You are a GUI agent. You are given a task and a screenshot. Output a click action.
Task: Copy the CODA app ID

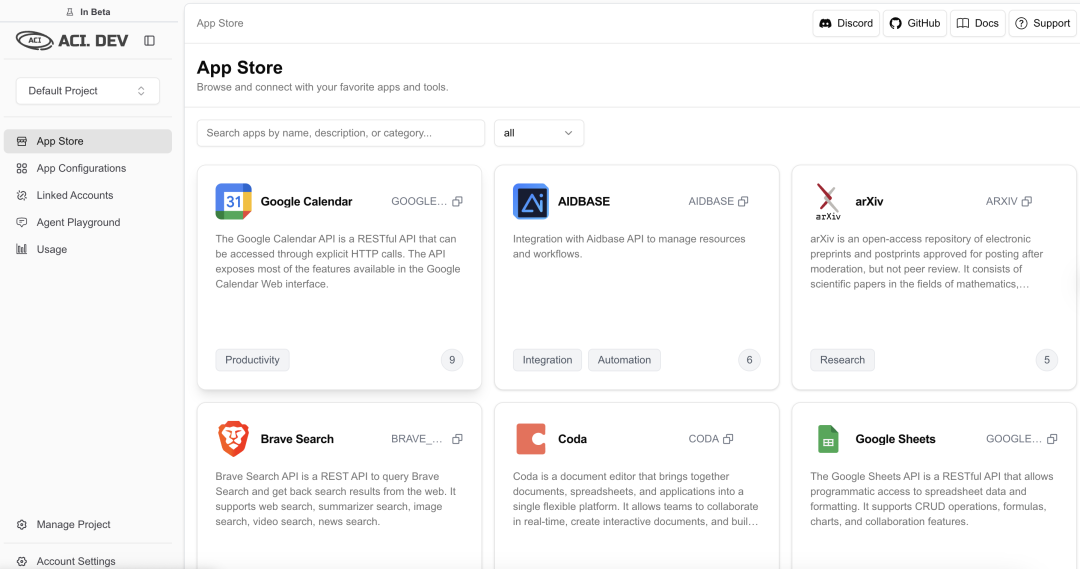(728, 439)
